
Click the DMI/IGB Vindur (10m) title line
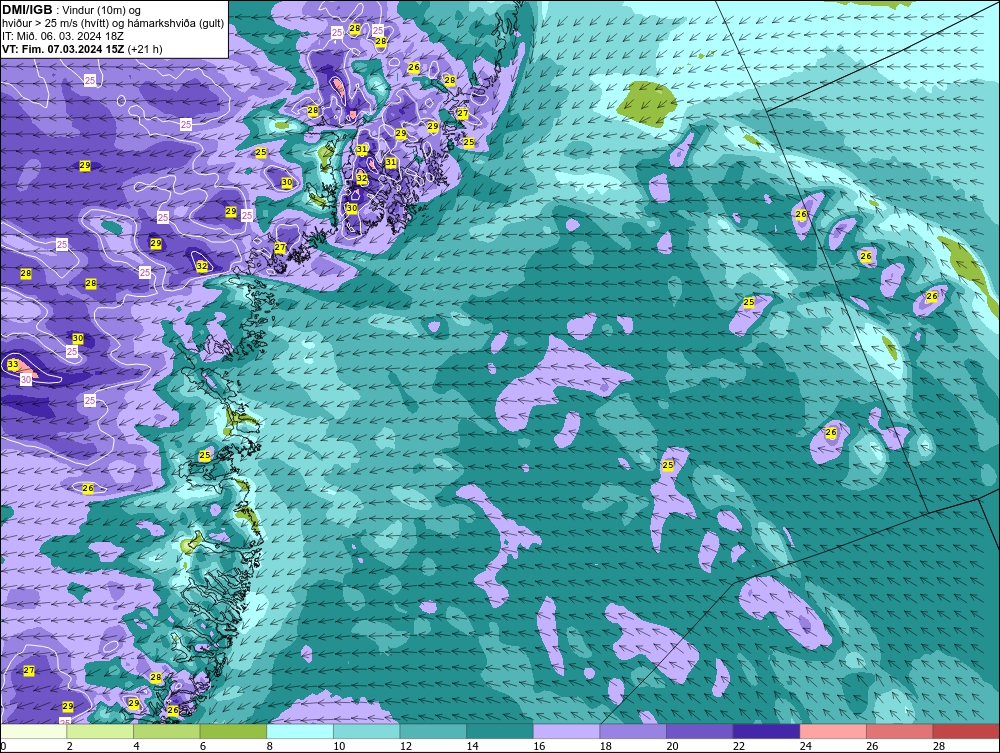tap(72, 10)
